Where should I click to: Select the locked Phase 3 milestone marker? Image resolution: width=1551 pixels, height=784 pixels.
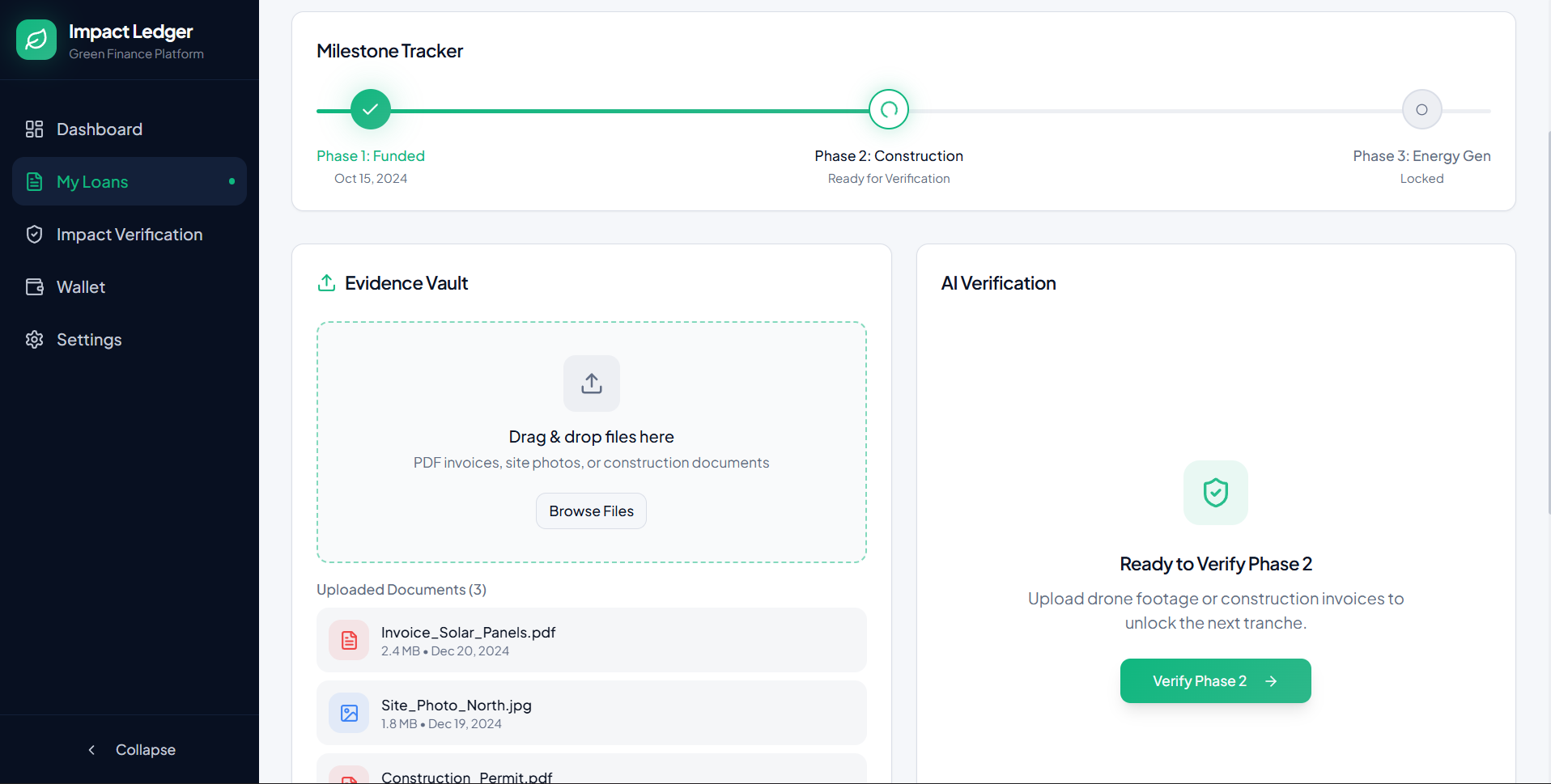tap(1422, 109)
